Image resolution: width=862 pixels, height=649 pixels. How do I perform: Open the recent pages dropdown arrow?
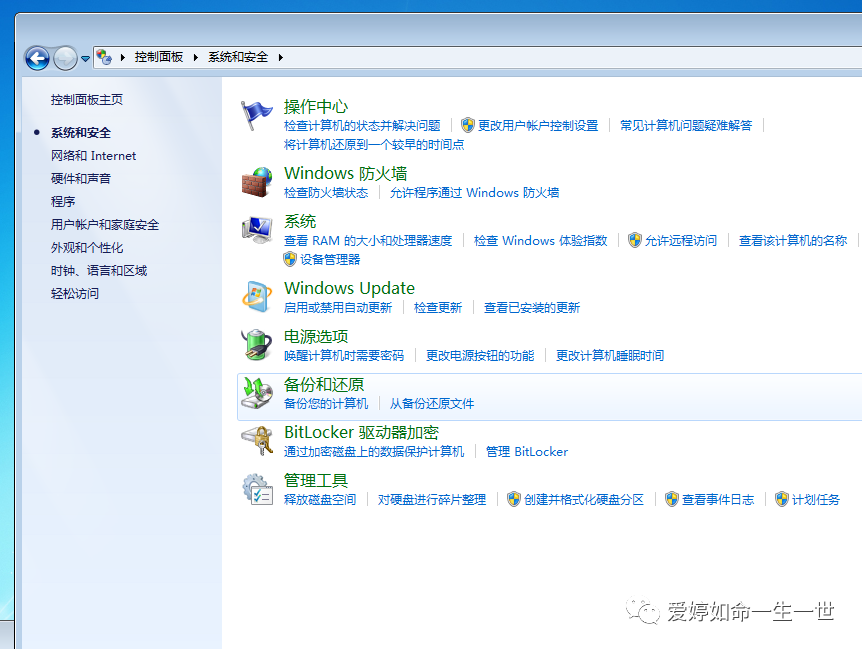(85, 58)
